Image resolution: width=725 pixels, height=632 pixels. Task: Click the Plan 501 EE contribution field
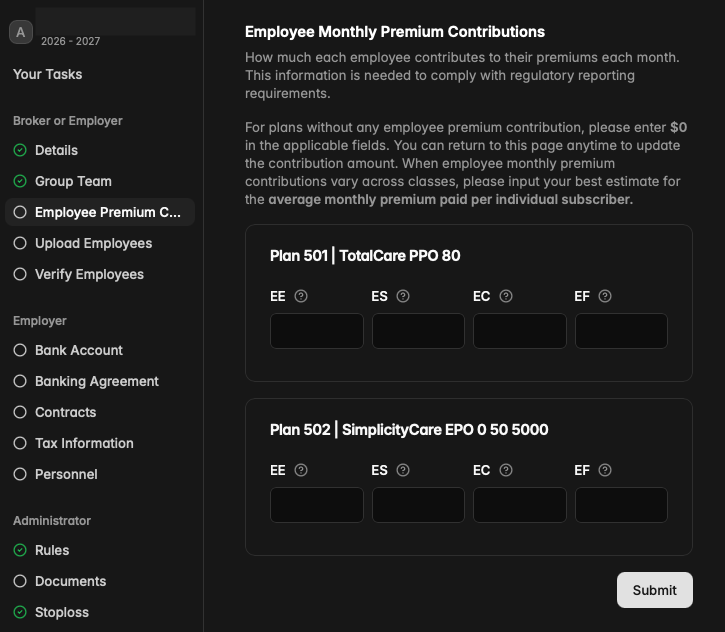tap(317, 331)
